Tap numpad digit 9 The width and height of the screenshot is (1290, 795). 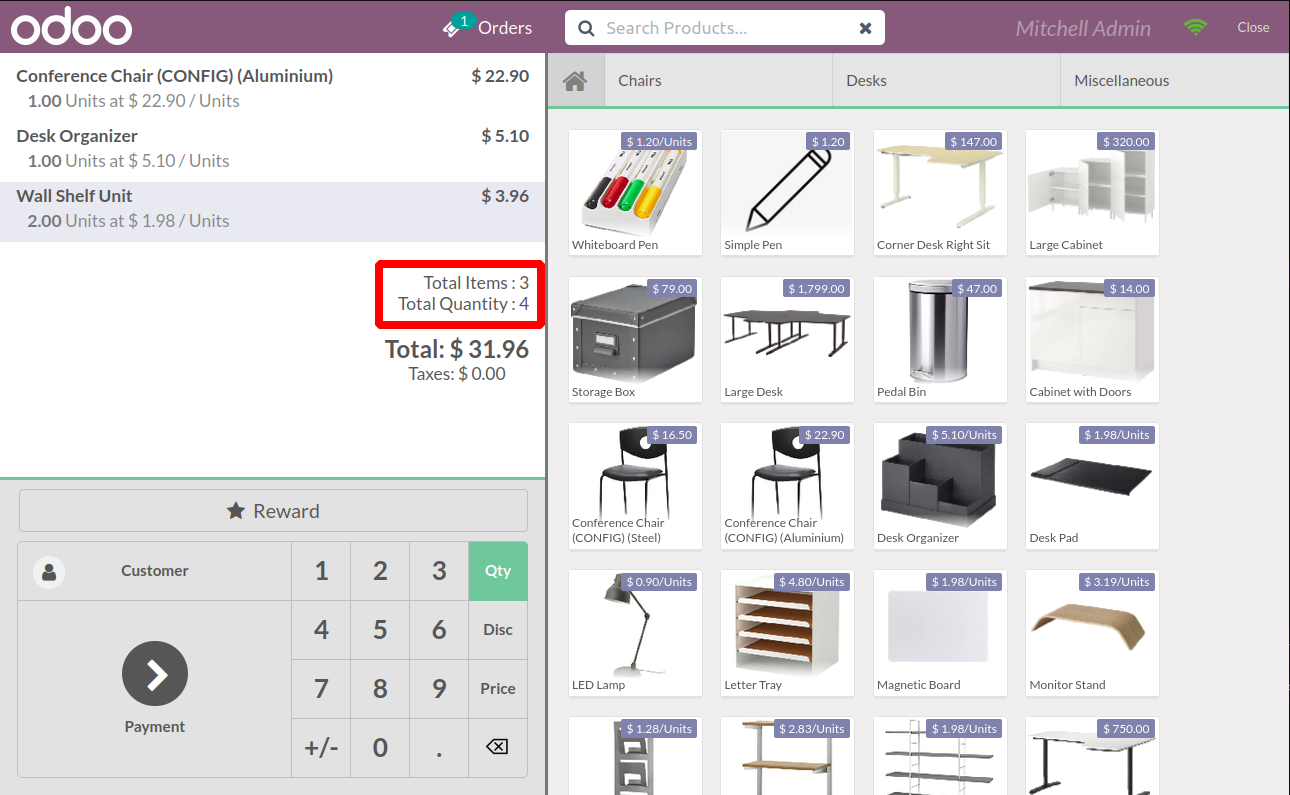pos(439,689)
